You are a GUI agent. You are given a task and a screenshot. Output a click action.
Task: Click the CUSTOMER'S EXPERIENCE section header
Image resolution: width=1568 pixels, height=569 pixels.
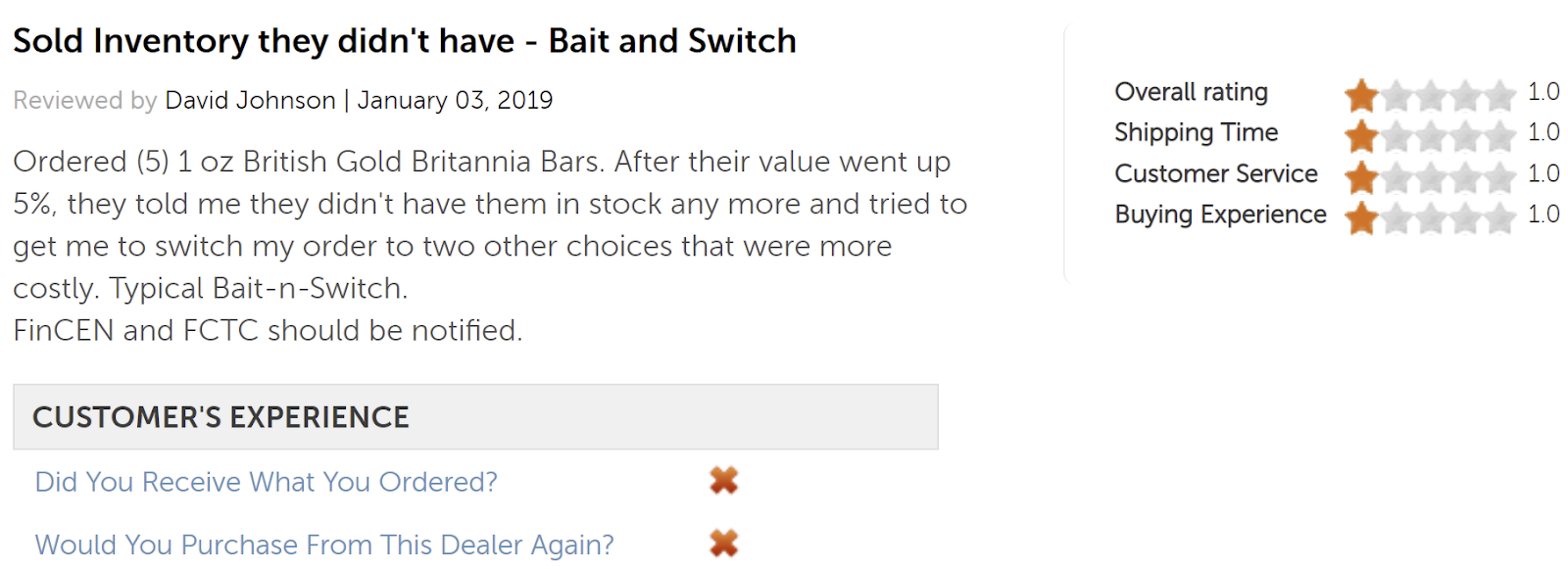(475, 417)
